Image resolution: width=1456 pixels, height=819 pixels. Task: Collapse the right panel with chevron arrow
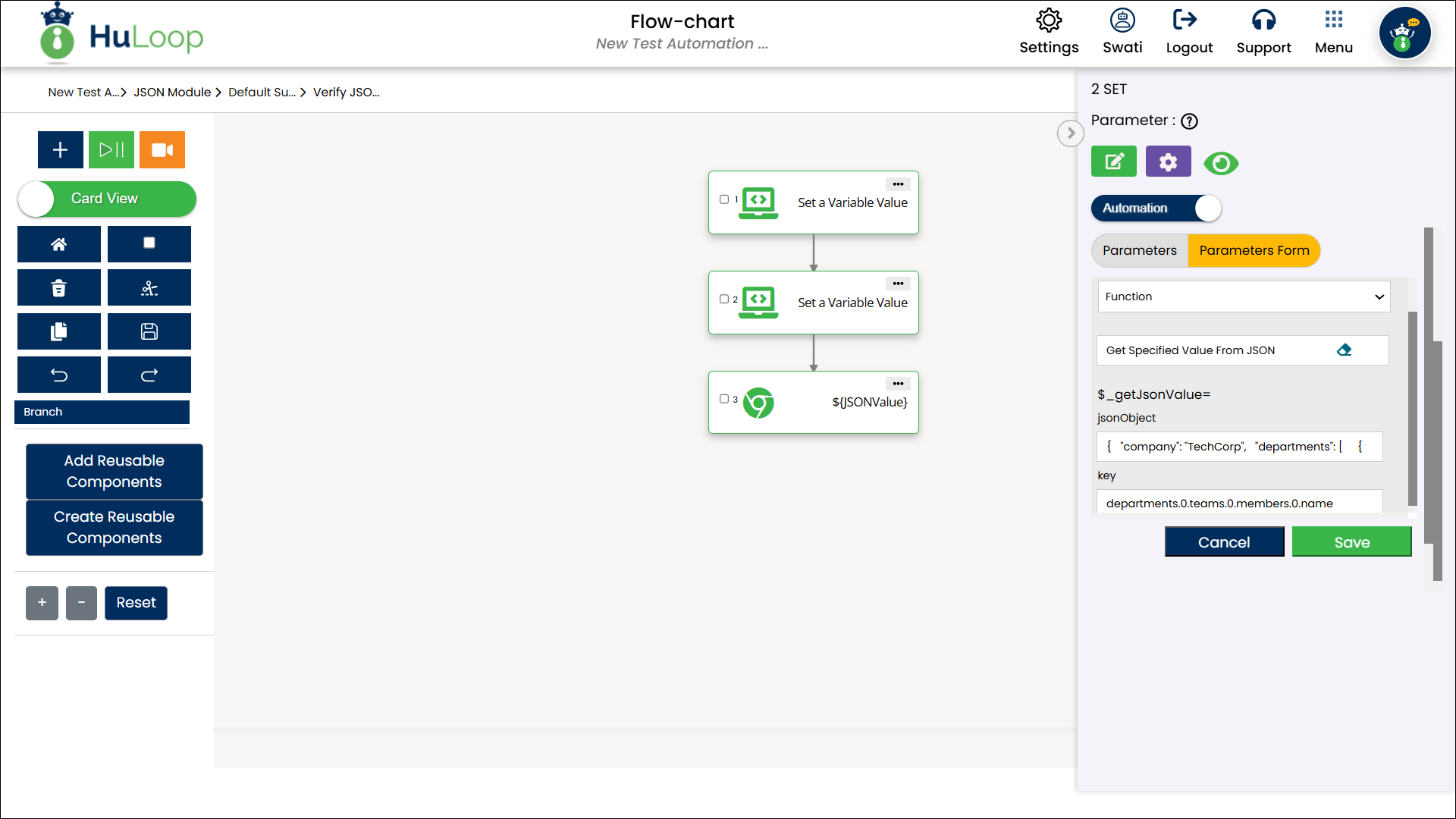pos(1070,133)
